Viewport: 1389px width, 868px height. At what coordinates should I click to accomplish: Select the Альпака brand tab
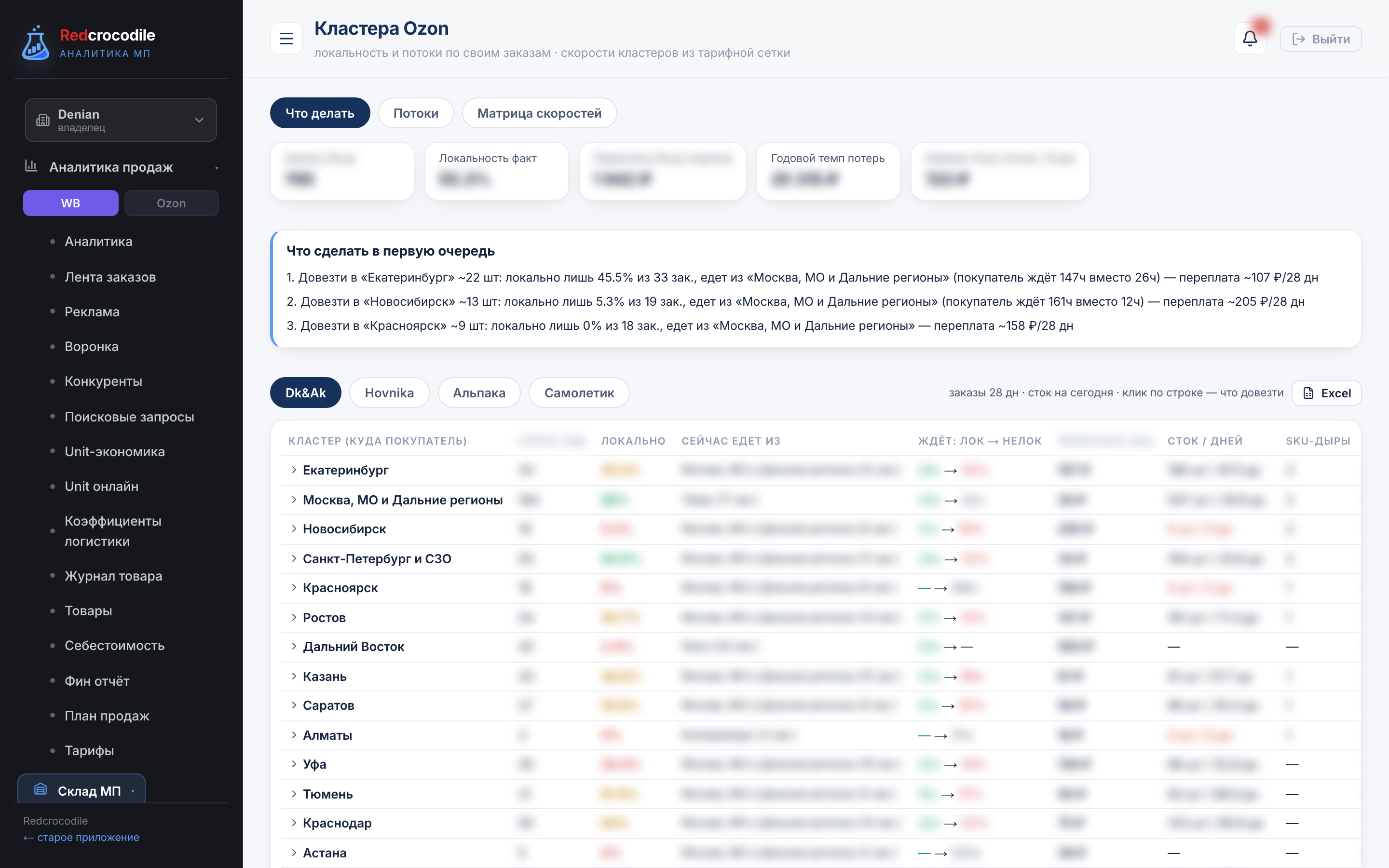[x=479, y=393]
